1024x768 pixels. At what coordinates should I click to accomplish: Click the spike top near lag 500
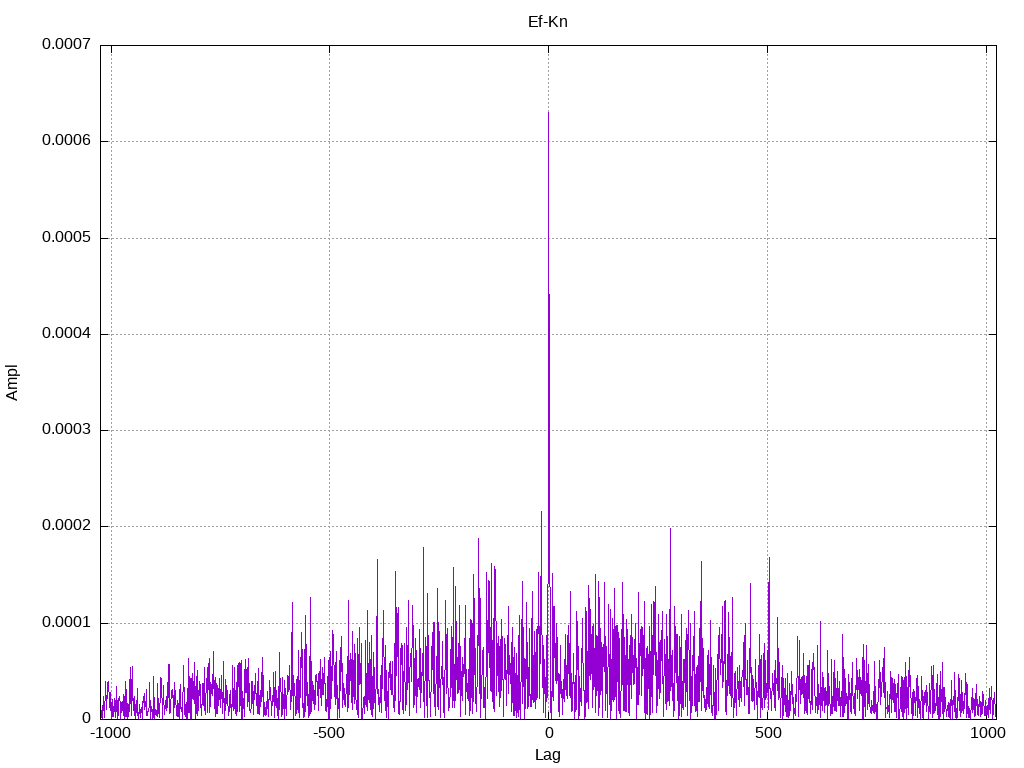pyautogui.click(x=769, y=558)
